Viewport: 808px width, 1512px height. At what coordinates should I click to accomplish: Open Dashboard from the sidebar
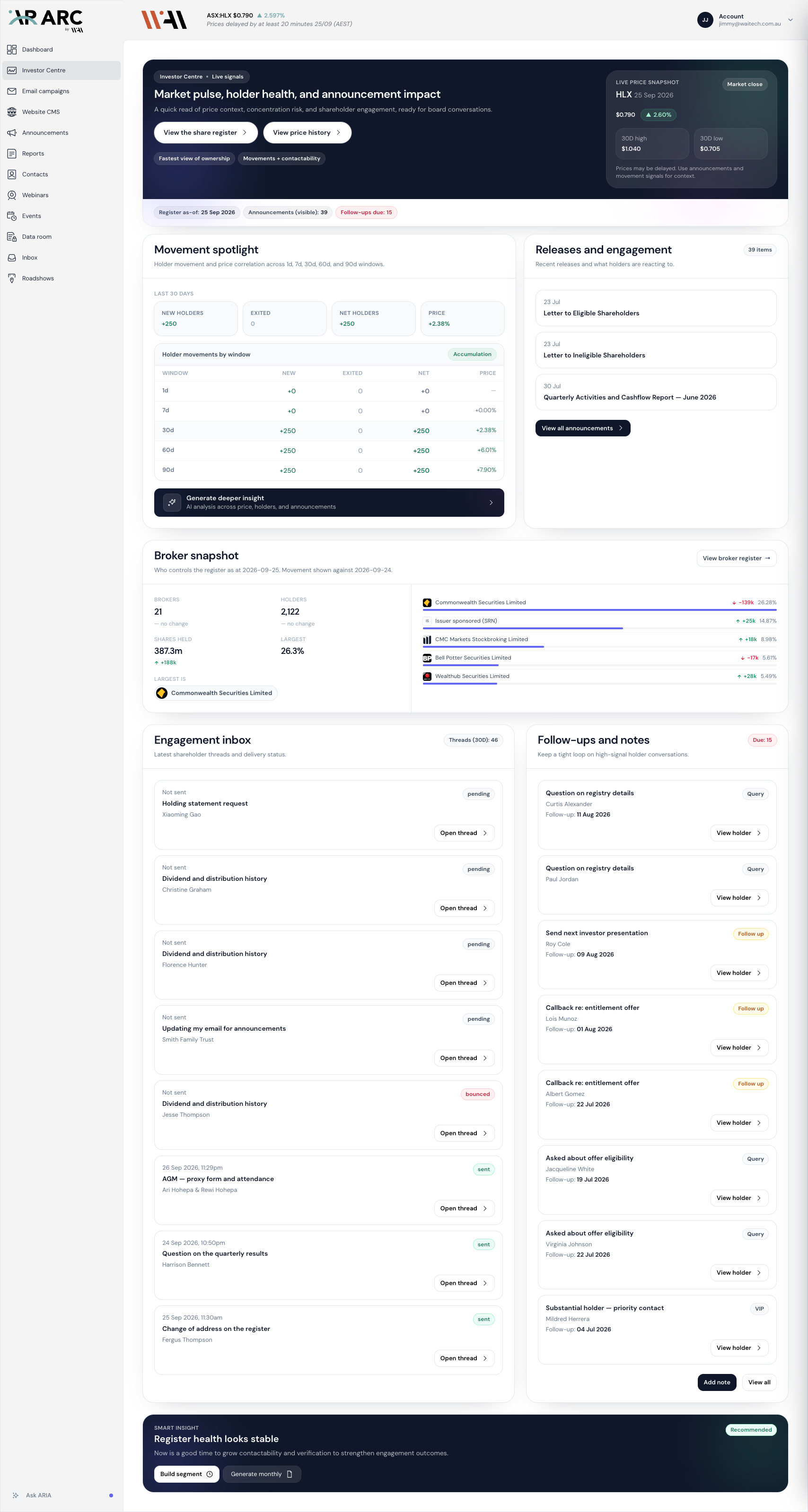61,49
